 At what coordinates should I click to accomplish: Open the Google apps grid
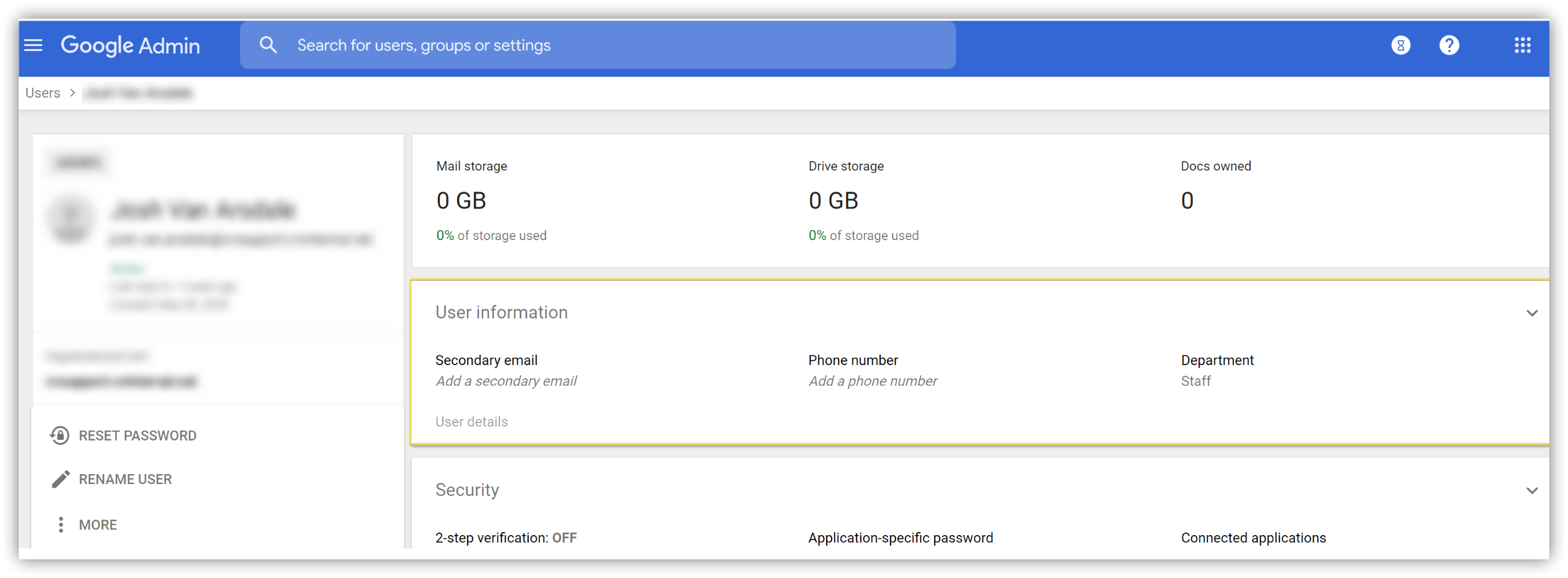[x=1523, y=45]
